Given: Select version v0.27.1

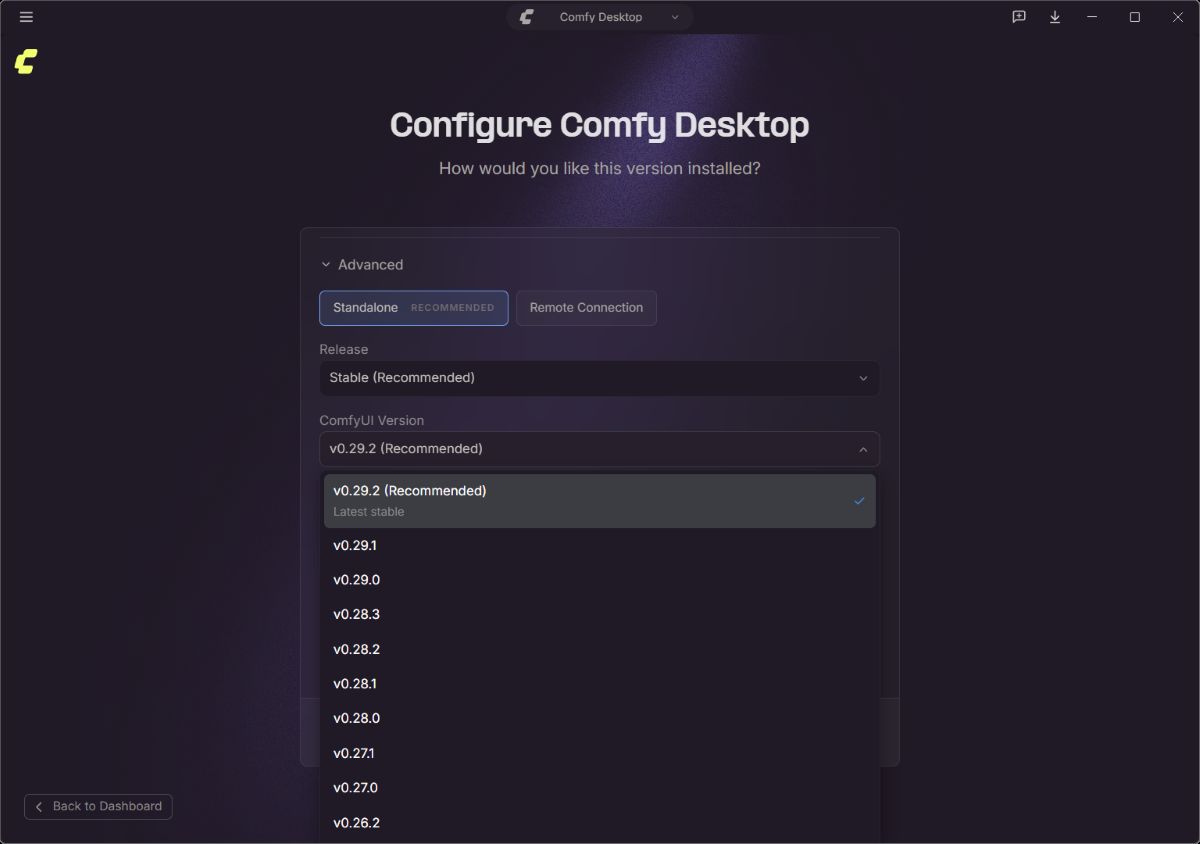Looking at the screenshot, I should (x=600, y=754).
